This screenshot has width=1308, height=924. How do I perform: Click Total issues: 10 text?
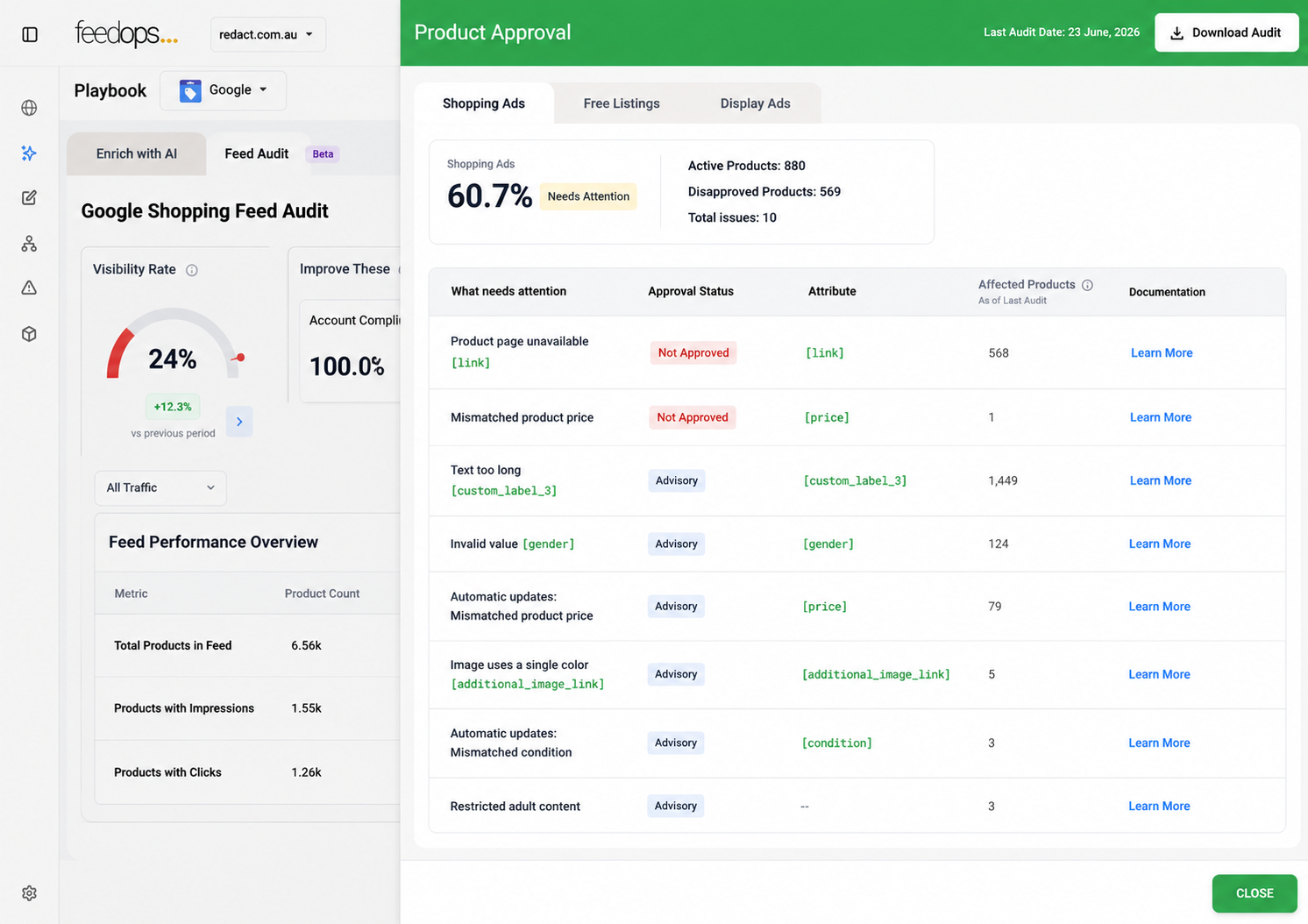(732, 217)
